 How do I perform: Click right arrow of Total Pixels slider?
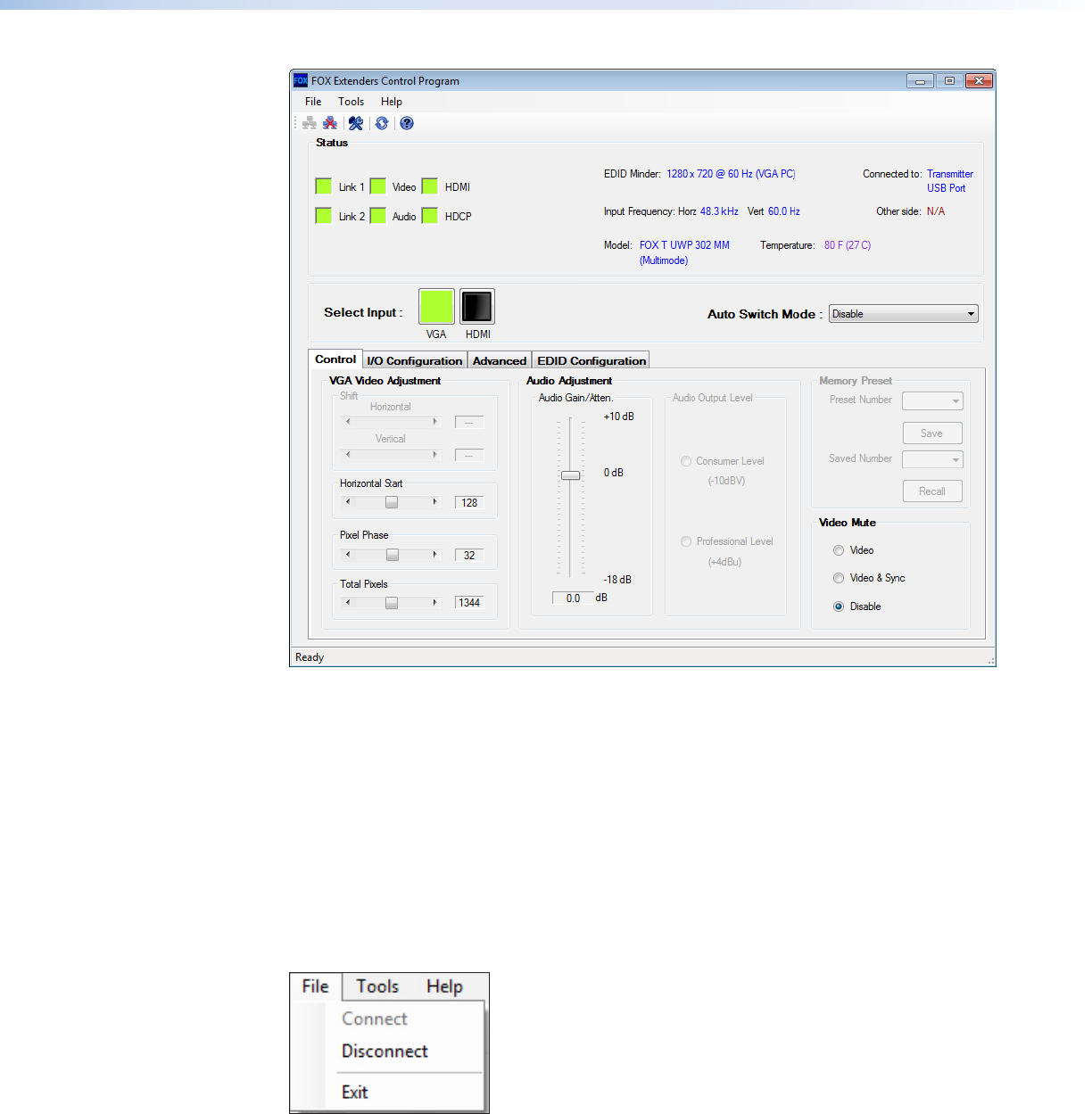435,603
